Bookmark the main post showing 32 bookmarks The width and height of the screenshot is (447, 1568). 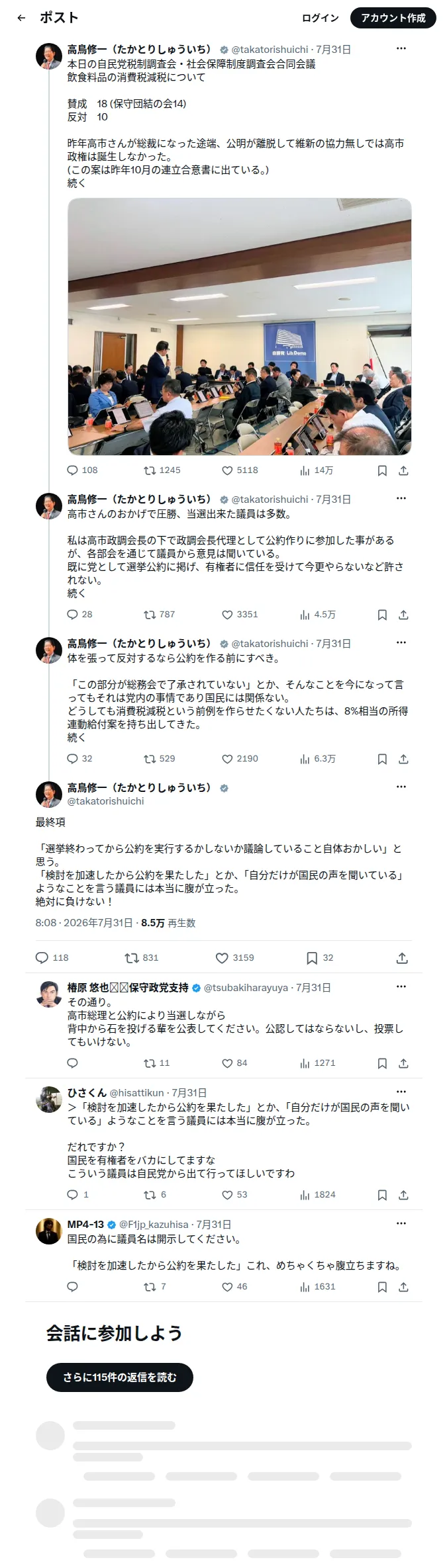coord(320,958)
